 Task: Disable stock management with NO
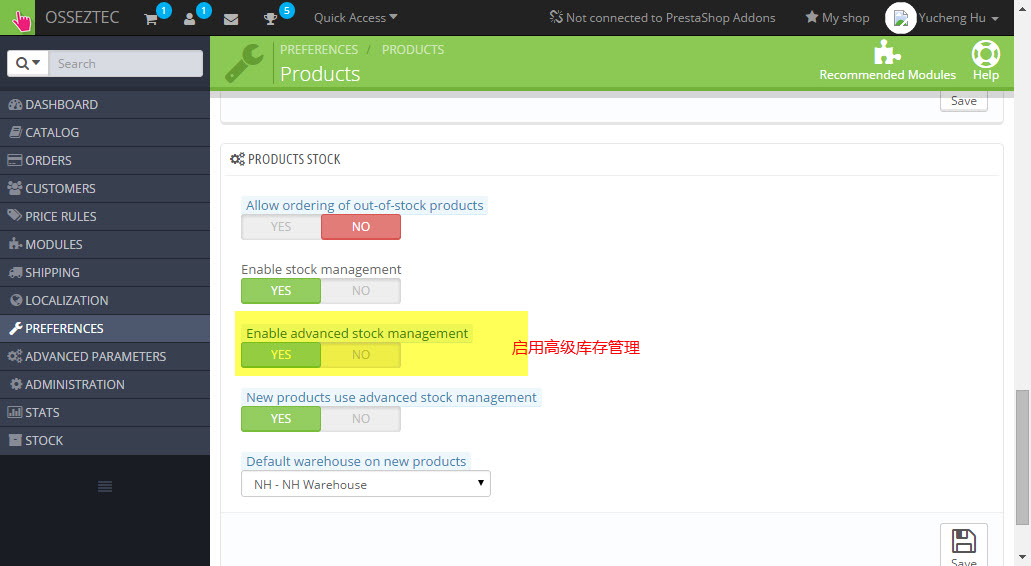click(360, 291)
